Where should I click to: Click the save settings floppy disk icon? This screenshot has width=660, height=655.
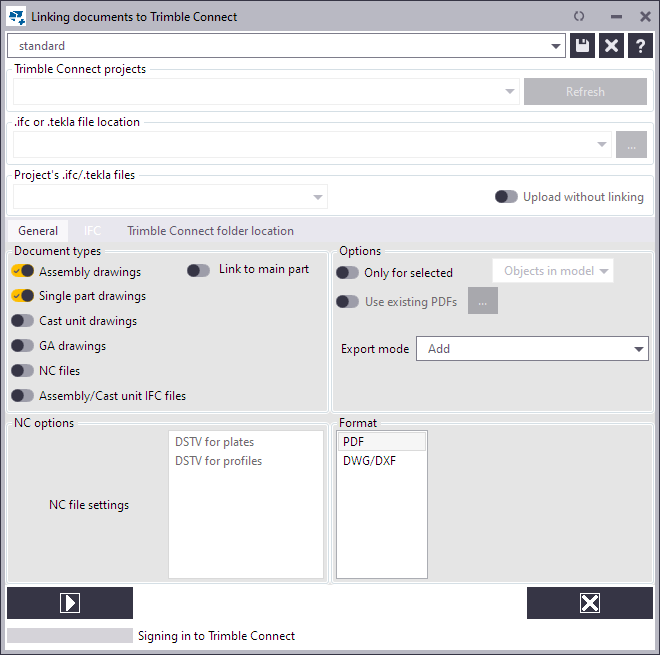click(x=582, y=45)
